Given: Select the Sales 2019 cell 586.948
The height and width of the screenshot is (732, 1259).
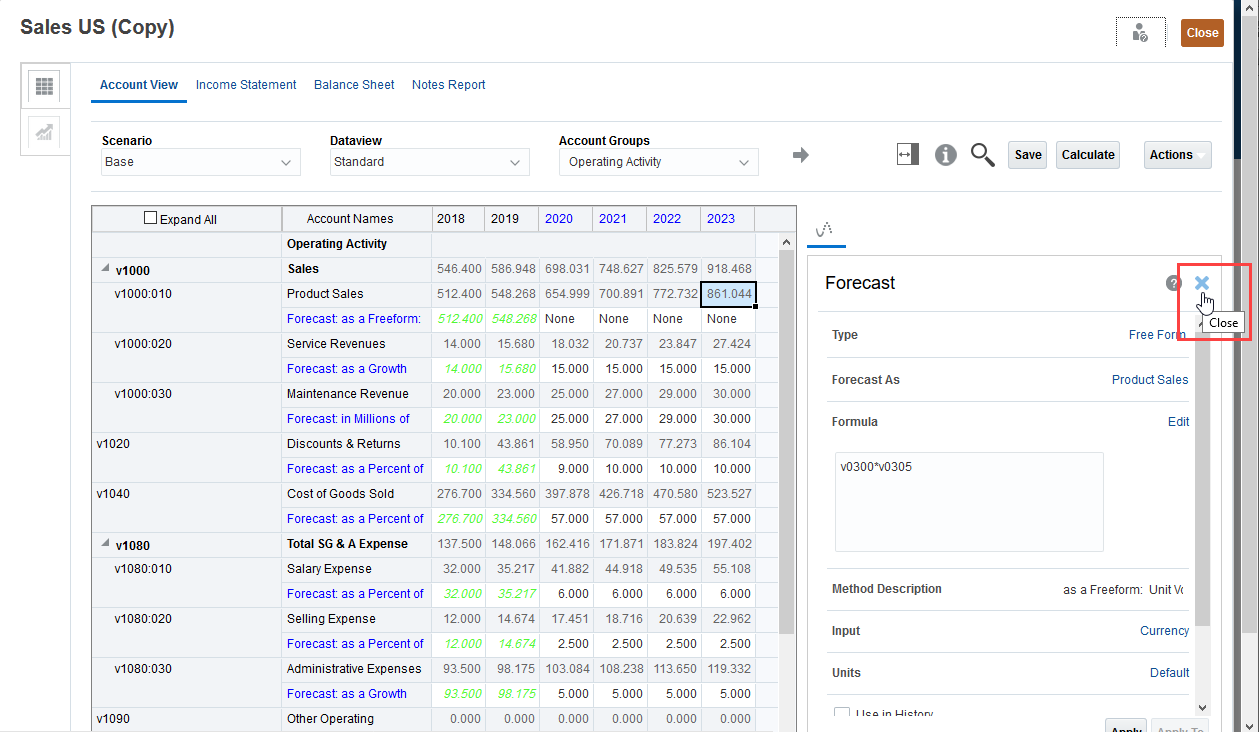Looking at the screenshot, I should (x=512, y=269).
